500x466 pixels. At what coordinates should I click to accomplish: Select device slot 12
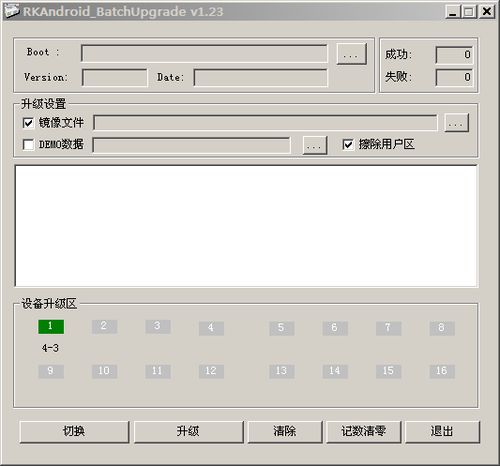coord(211,371)
